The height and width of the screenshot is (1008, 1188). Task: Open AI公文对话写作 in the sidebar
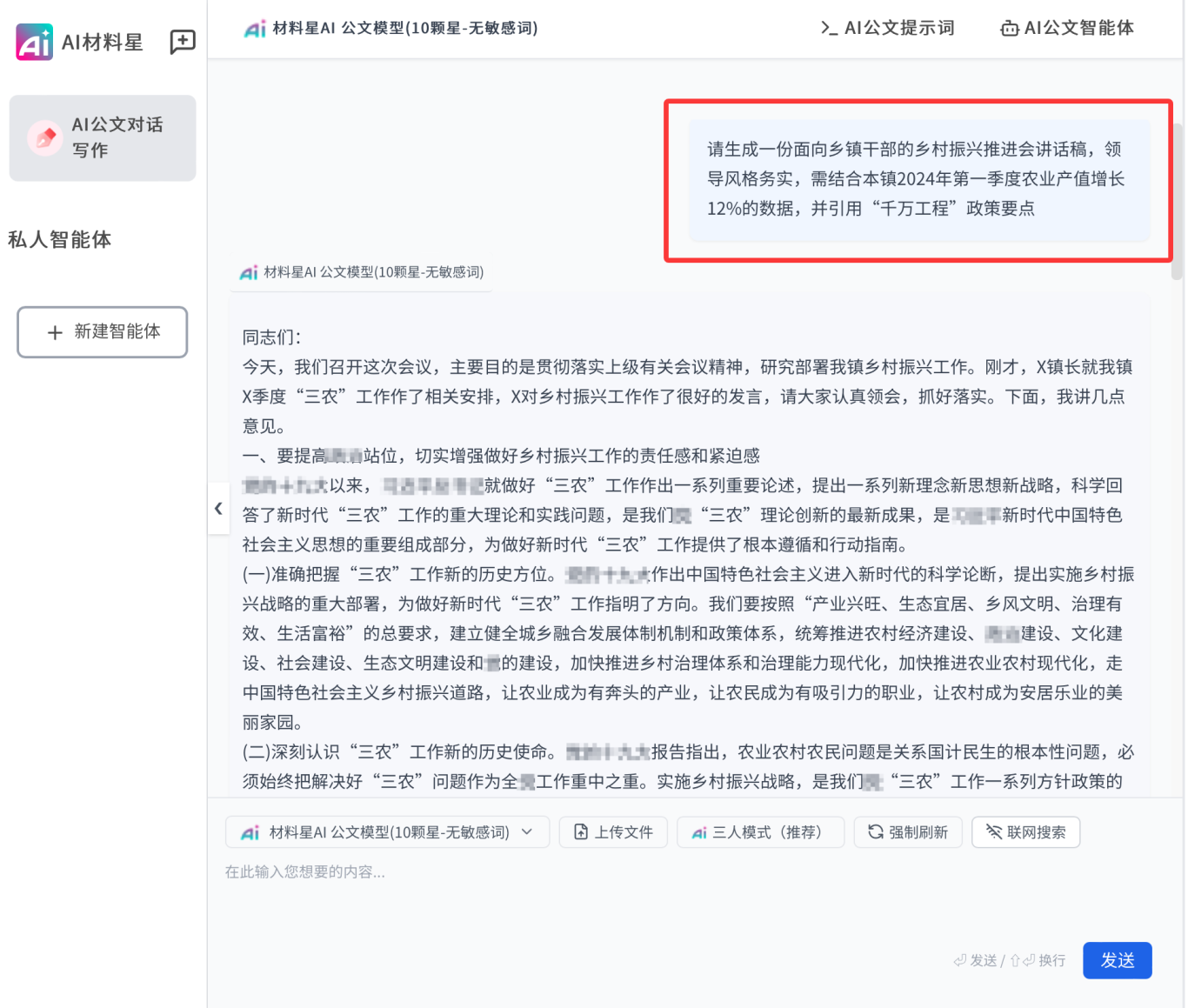[103, 138]
